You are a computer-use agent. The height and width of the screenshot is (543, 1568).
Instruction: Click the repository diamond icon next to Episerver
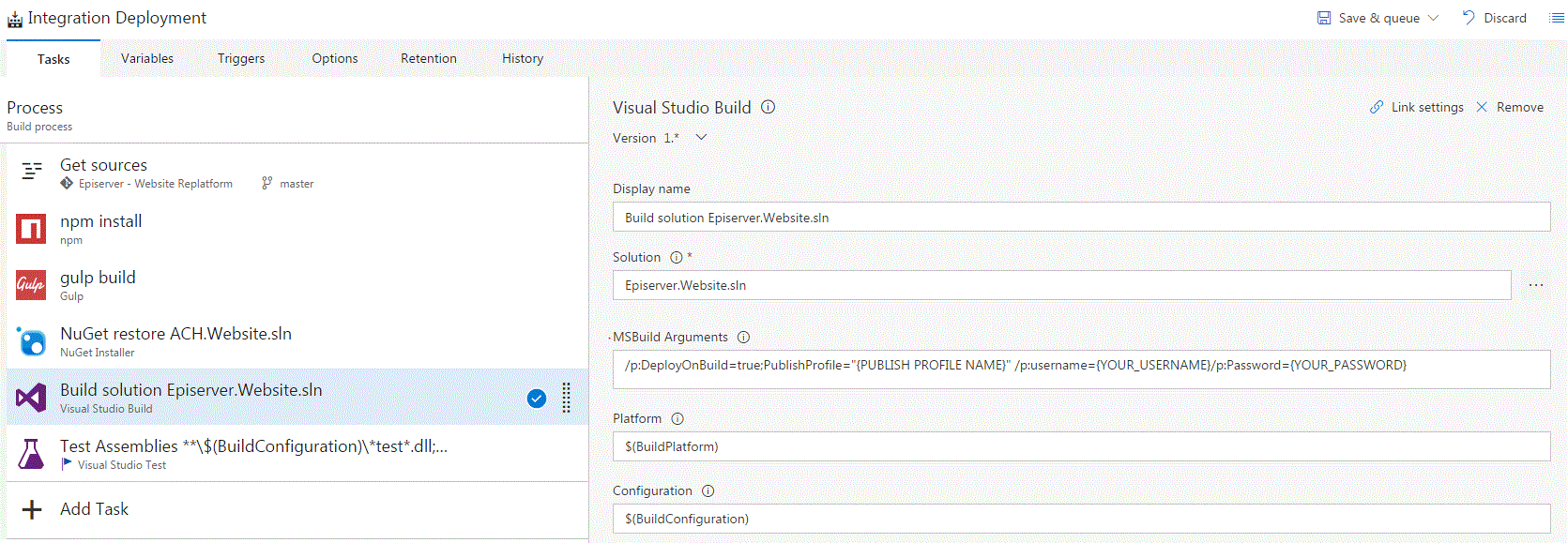(x=67, y=184)
